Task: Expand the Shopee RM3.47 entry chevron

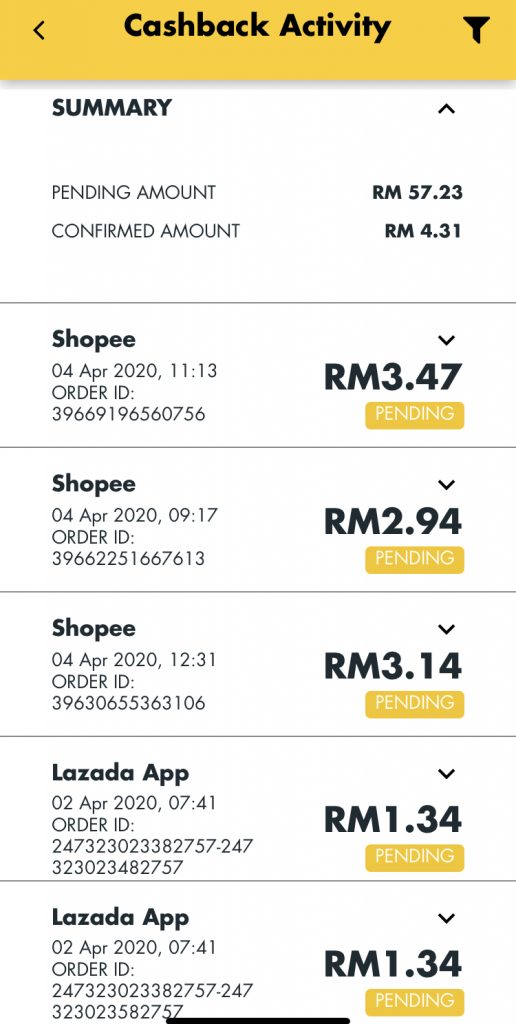Action: (446, 340)
